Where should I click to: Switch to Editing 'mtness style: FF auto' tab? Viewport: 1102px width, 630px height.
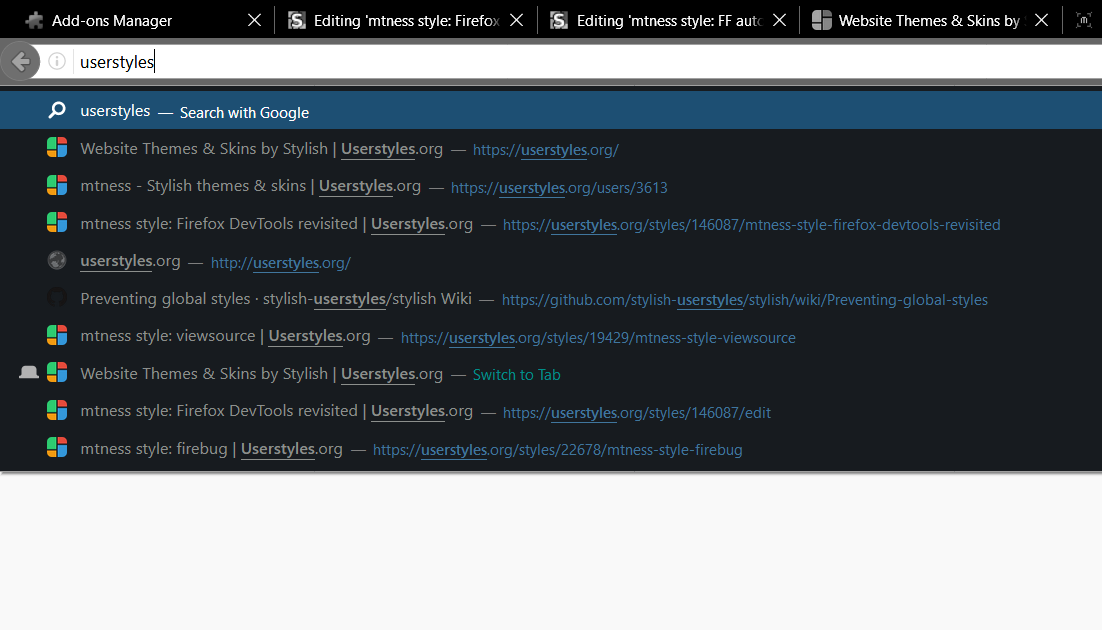(x=668, y=20)
